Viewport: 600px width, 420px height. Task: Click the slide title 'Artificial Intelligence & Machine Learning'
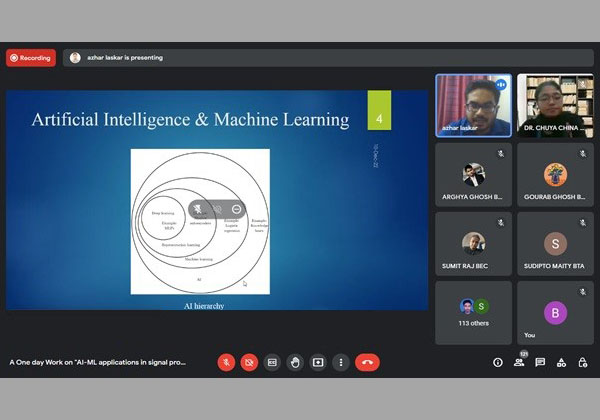191,119
